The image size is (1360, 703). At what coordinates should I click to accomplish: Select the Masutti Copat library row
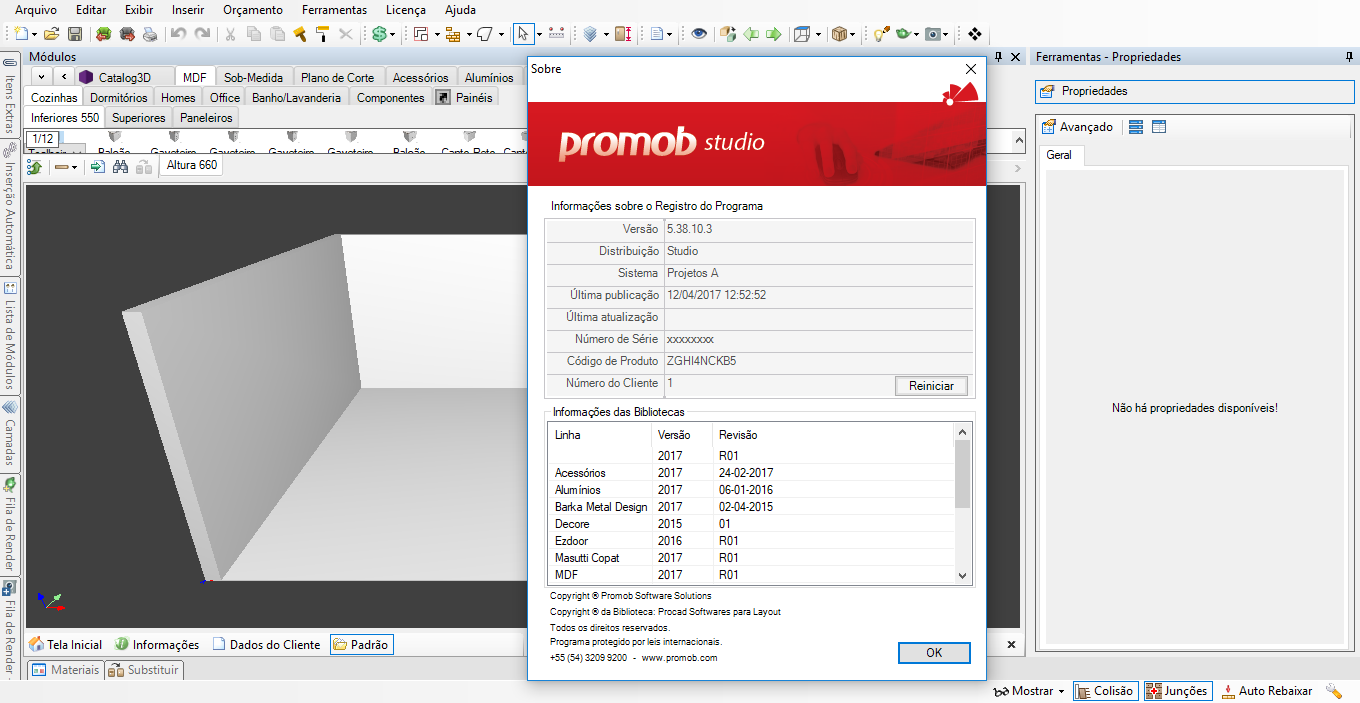(751, 558)
